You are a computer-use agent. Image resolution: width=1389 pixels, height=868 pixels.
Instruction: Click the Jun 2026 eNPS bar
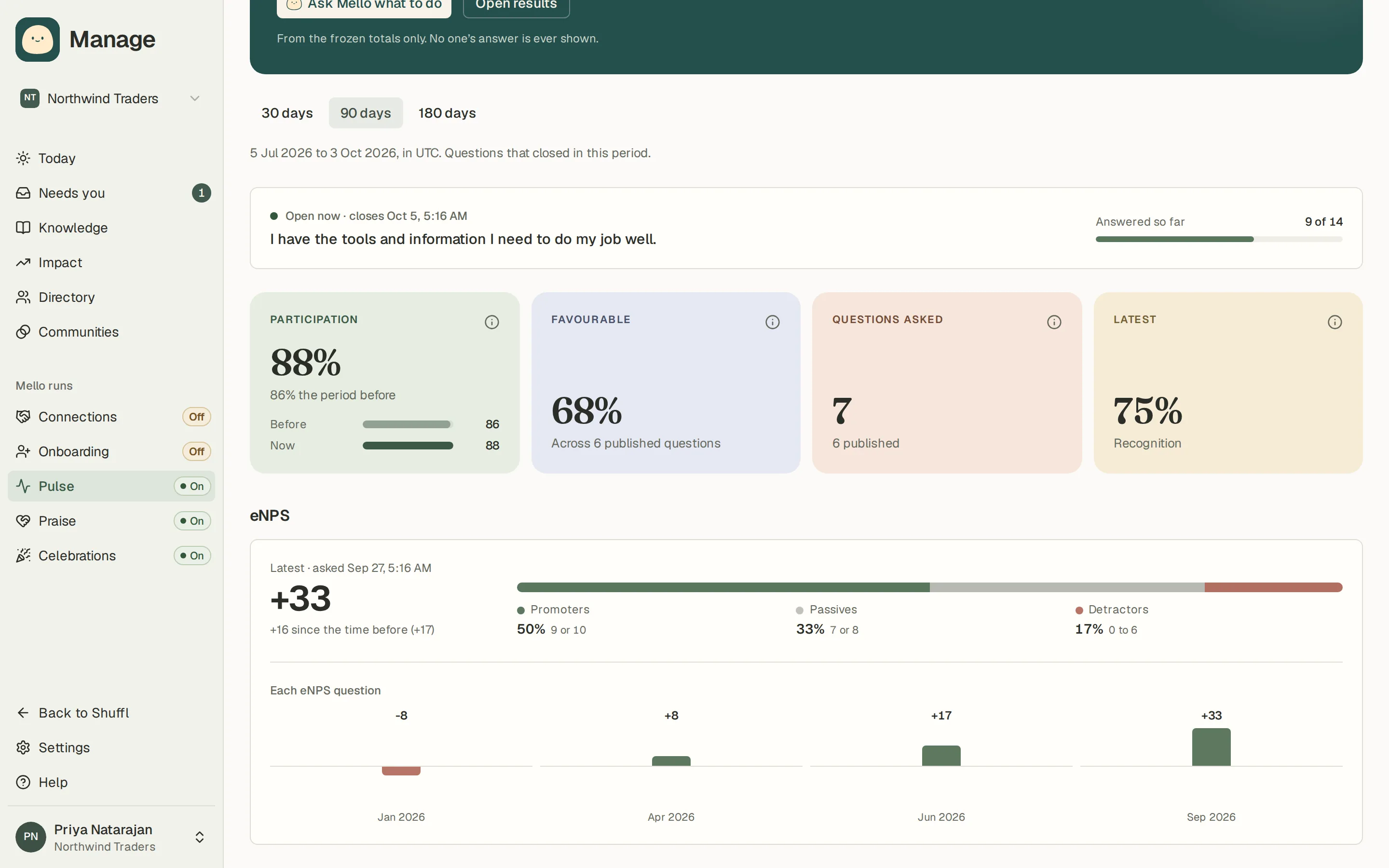point(941,756)
